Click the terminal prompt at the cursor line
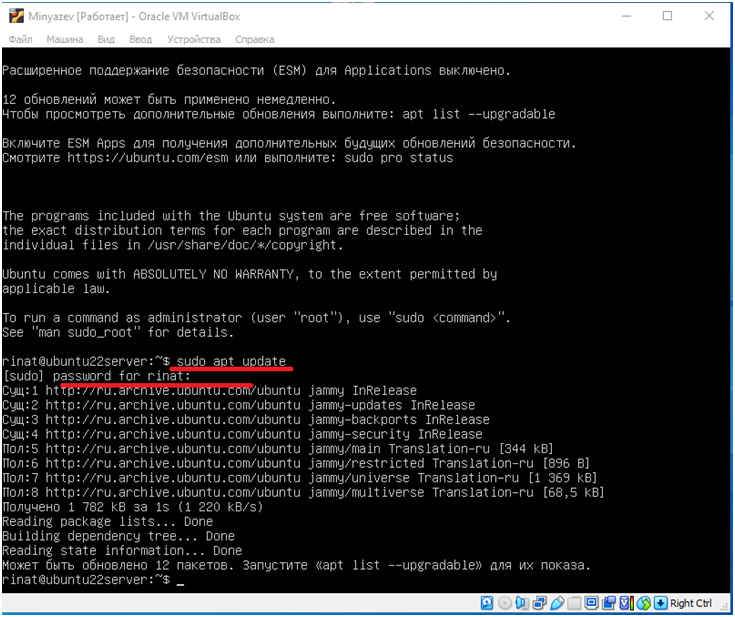 point(93,580)
